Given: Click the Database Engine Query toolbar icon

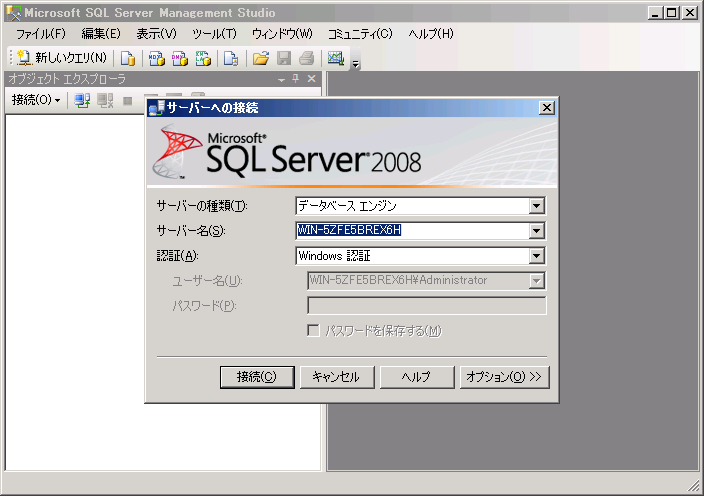Looking at the screenshot, I should (x=128, y=58).
